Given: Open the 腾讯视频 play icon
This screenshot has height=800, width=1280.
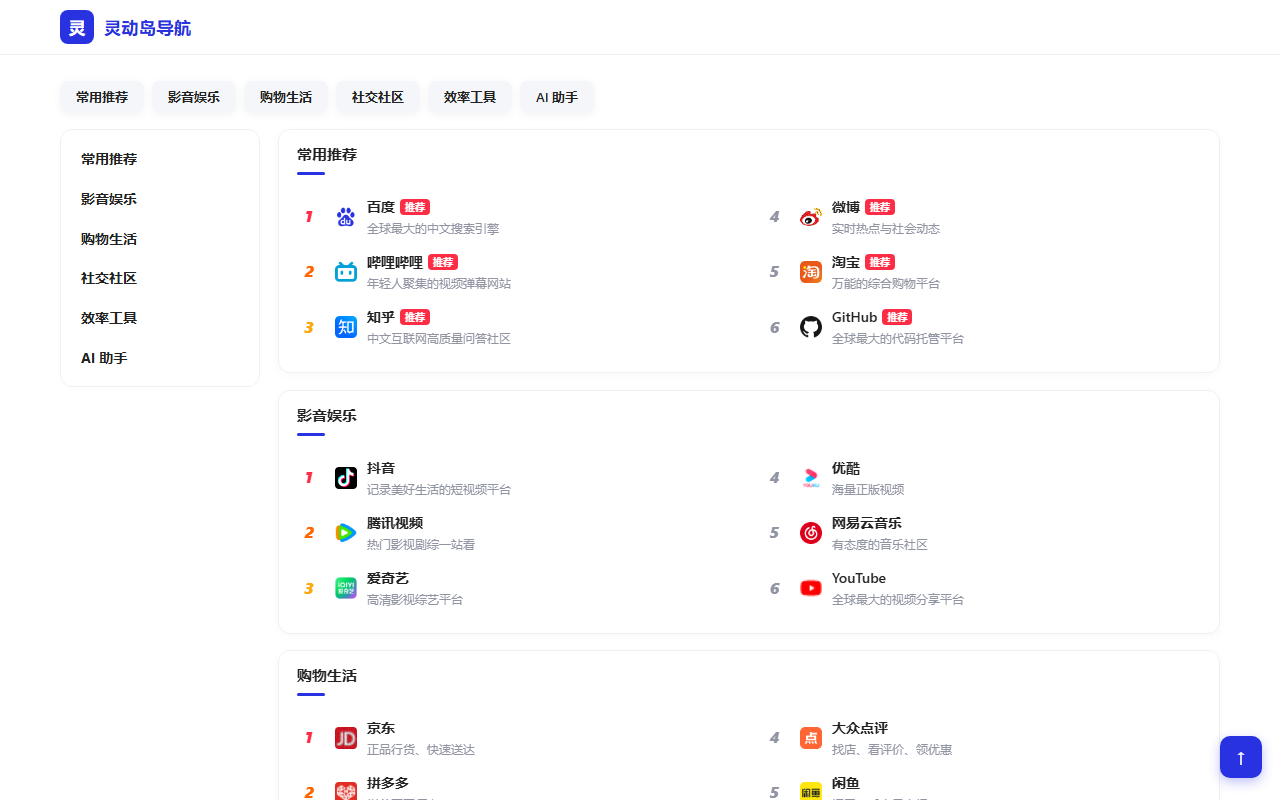Looking at the screenshot, I should [346, 533].
